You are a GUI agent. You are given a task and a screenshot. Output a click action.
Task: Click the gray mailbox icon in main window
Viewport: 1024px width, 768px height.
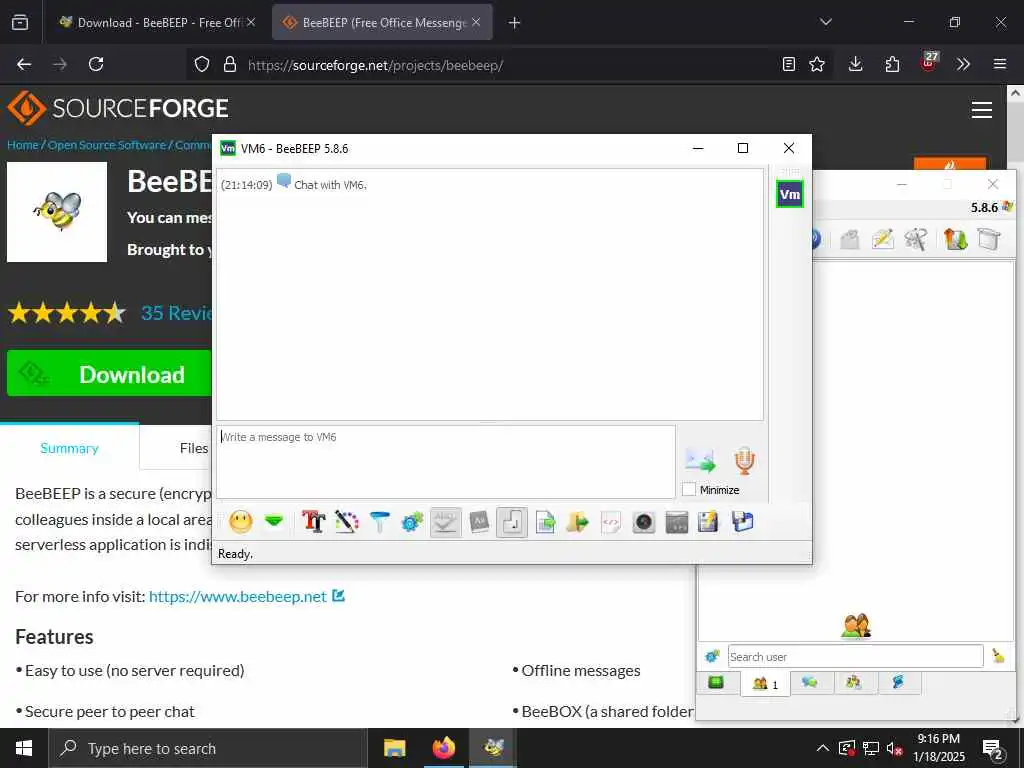[x=849, y=240]
